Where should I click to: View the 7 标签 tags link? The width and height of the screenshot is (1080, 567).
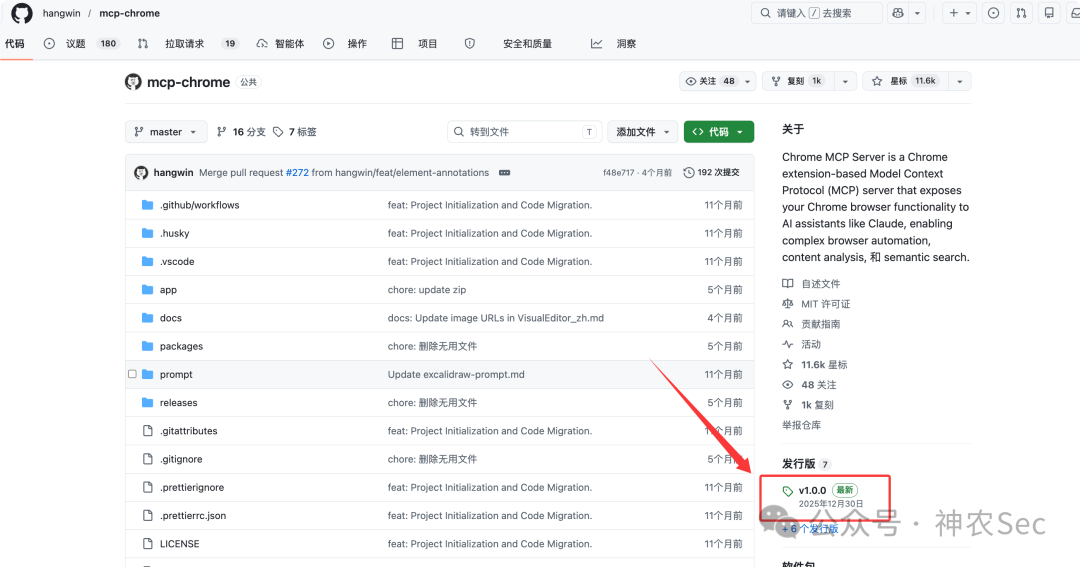295,132
